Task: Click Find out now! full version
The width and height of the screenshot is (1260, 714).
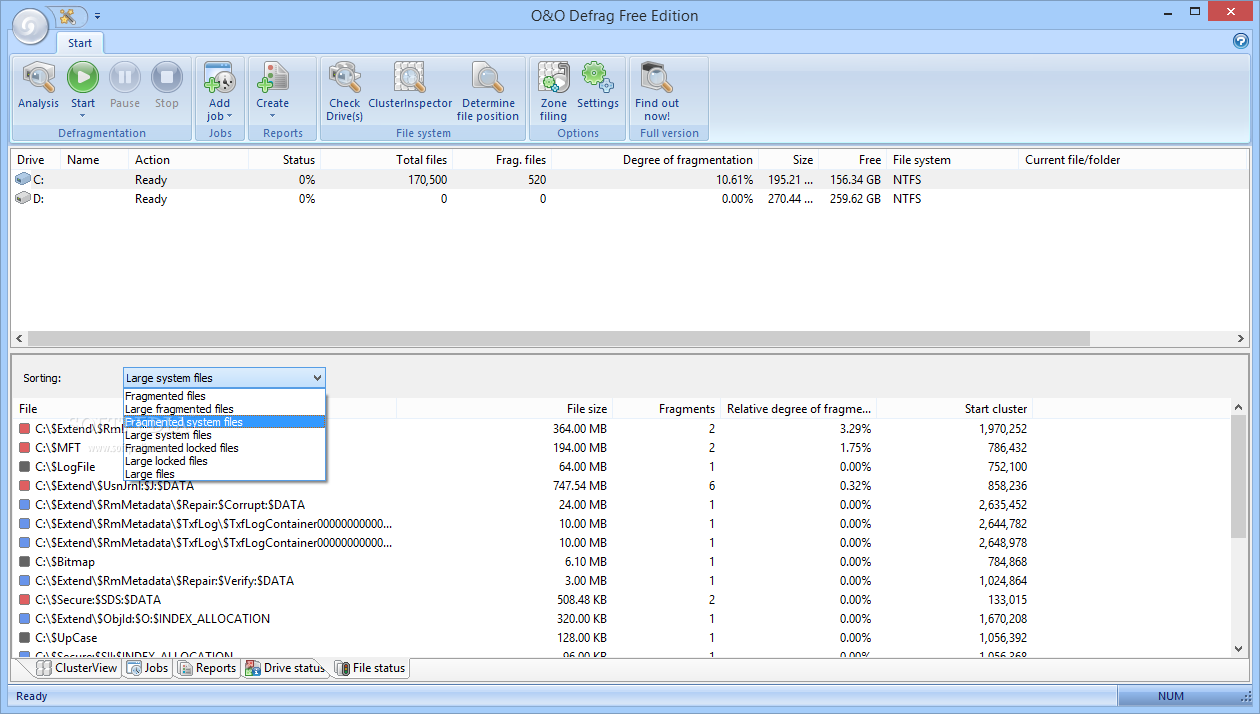Action: pyautogui.click(x=657, y=91)
